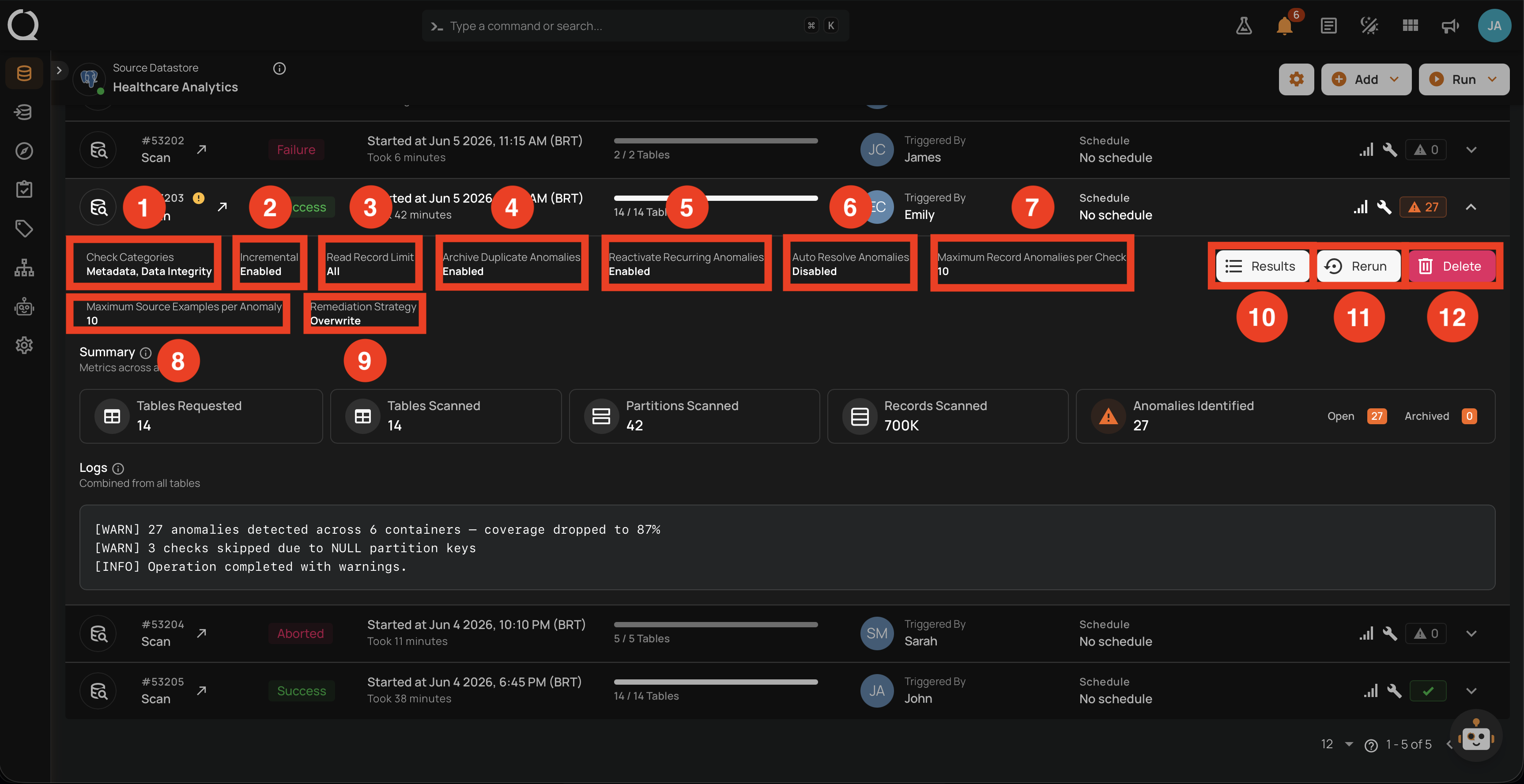
Task: Open the document notes icon in header
Action: tap(1328, 26)
